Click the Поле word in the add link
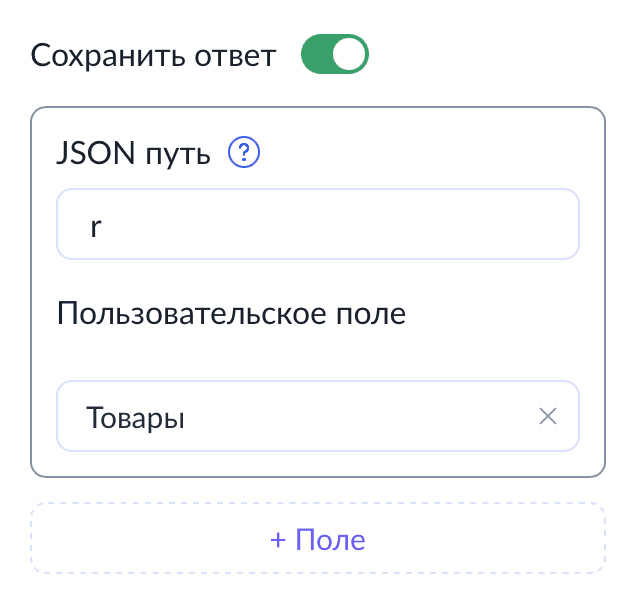The width and height of the screenshot is (630, 614). [330, 539]
